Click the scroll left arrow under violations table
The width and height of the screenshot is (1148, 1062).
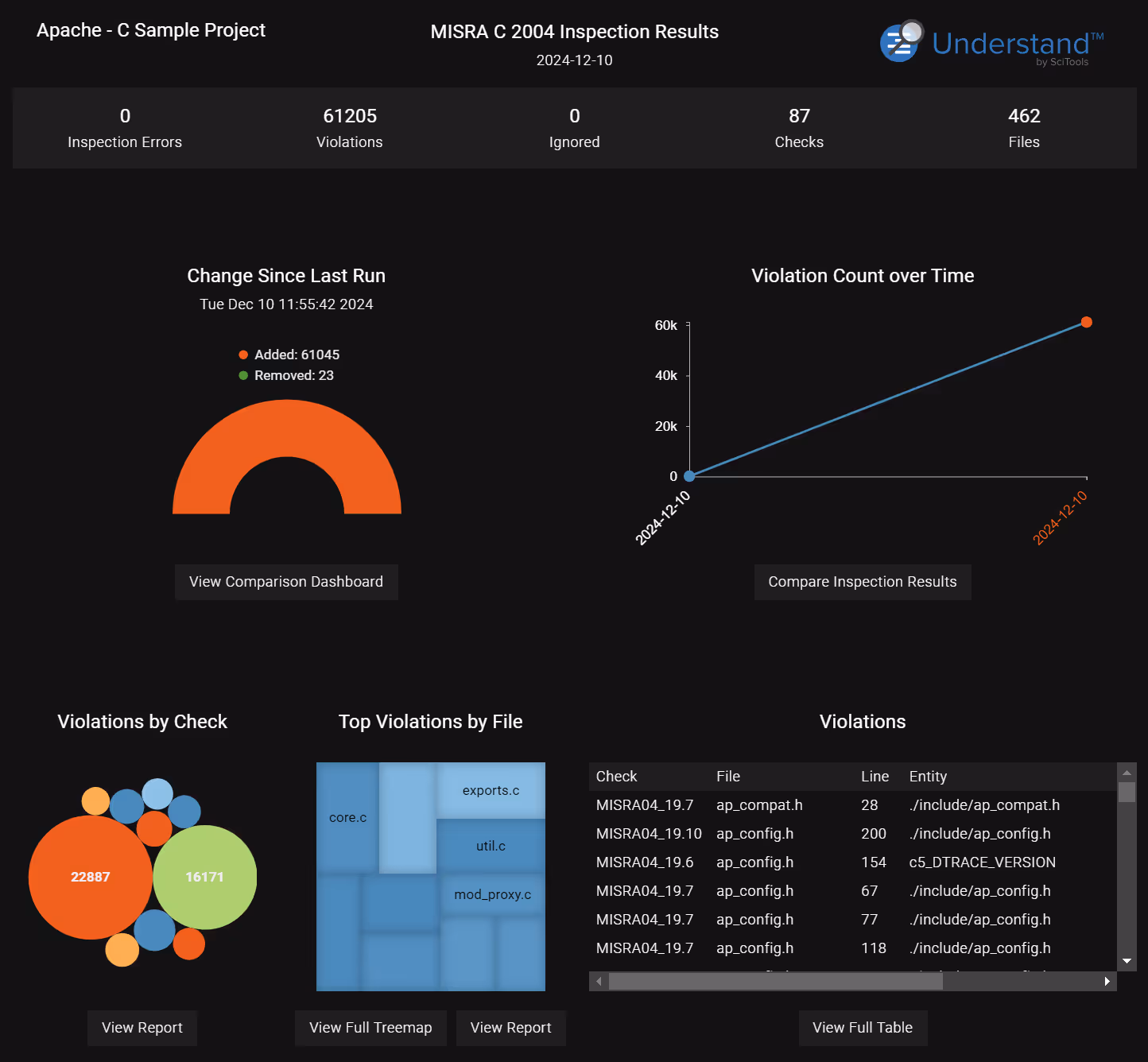[599, 981]
